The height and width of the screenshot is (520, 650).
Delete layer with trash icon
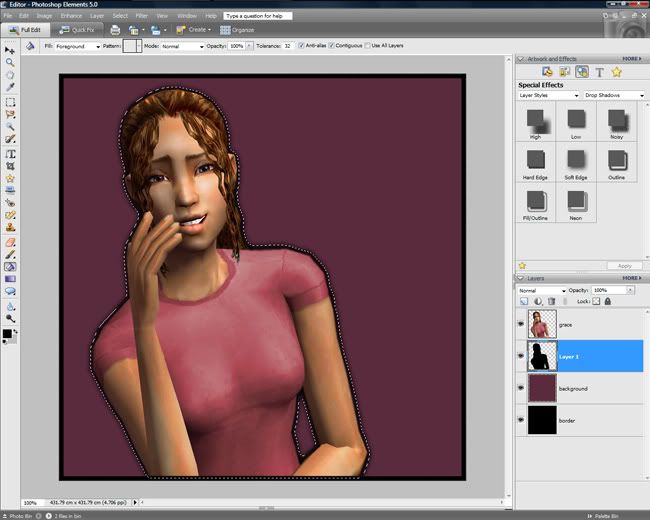click(551, 301)
